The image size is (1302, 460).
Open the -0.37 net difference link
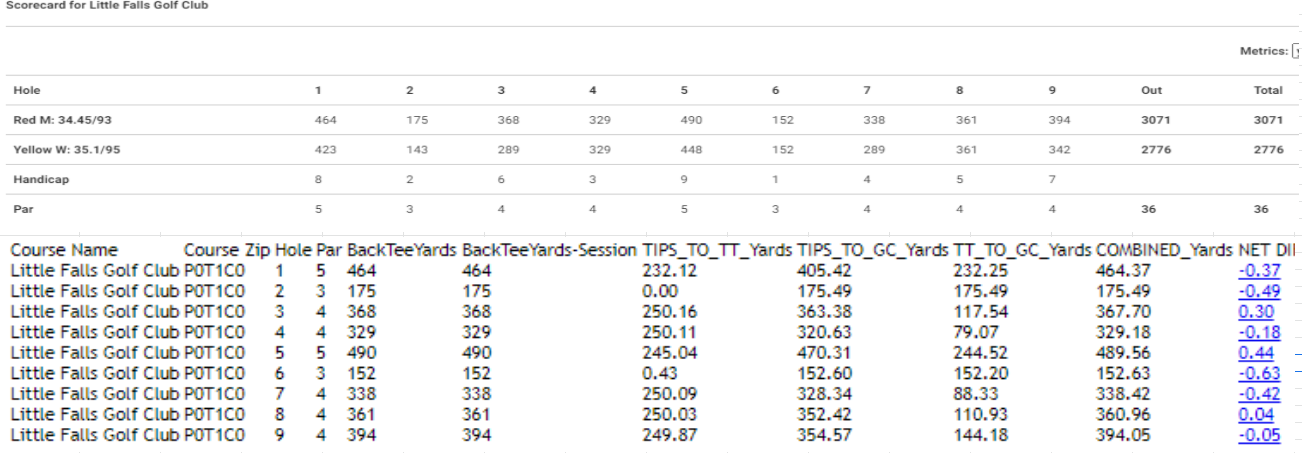click(1261, 270)
